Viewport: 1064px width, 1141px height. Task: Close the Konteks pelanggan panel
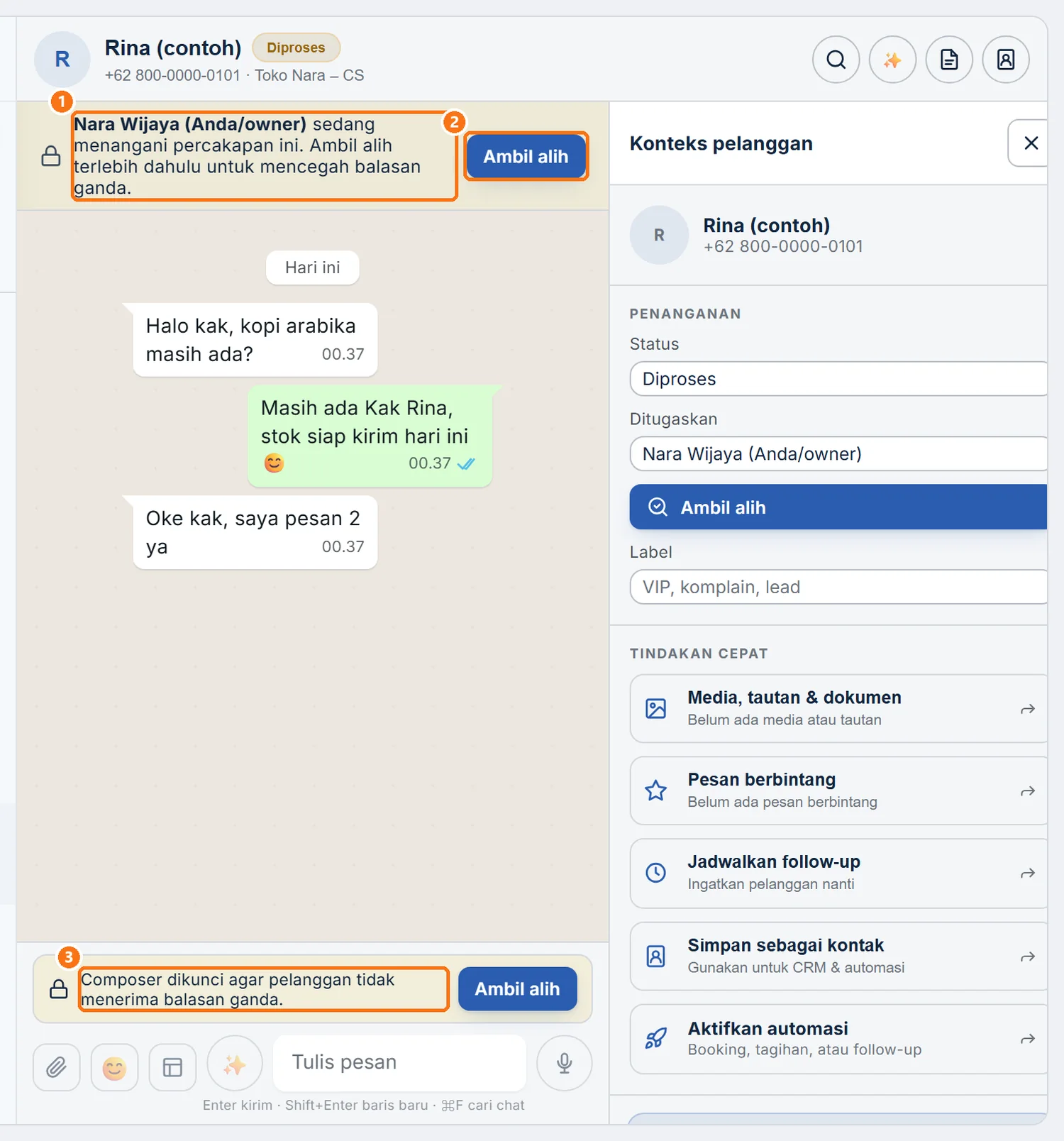click(x=1031, y=143)
